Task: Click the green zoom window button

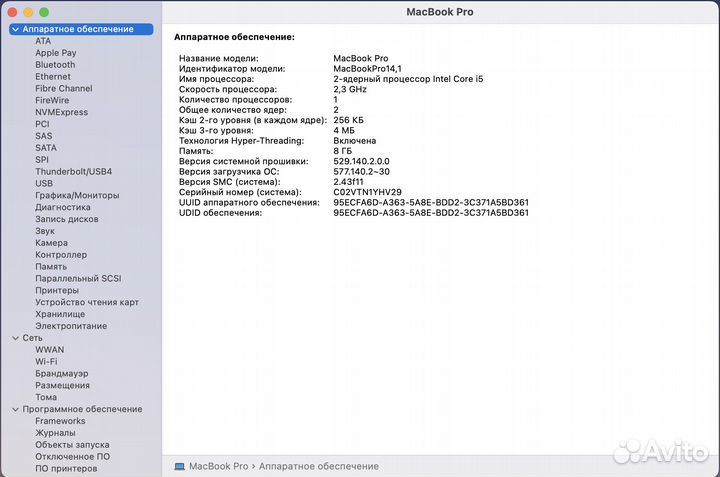Action: (x=44, y=12)
